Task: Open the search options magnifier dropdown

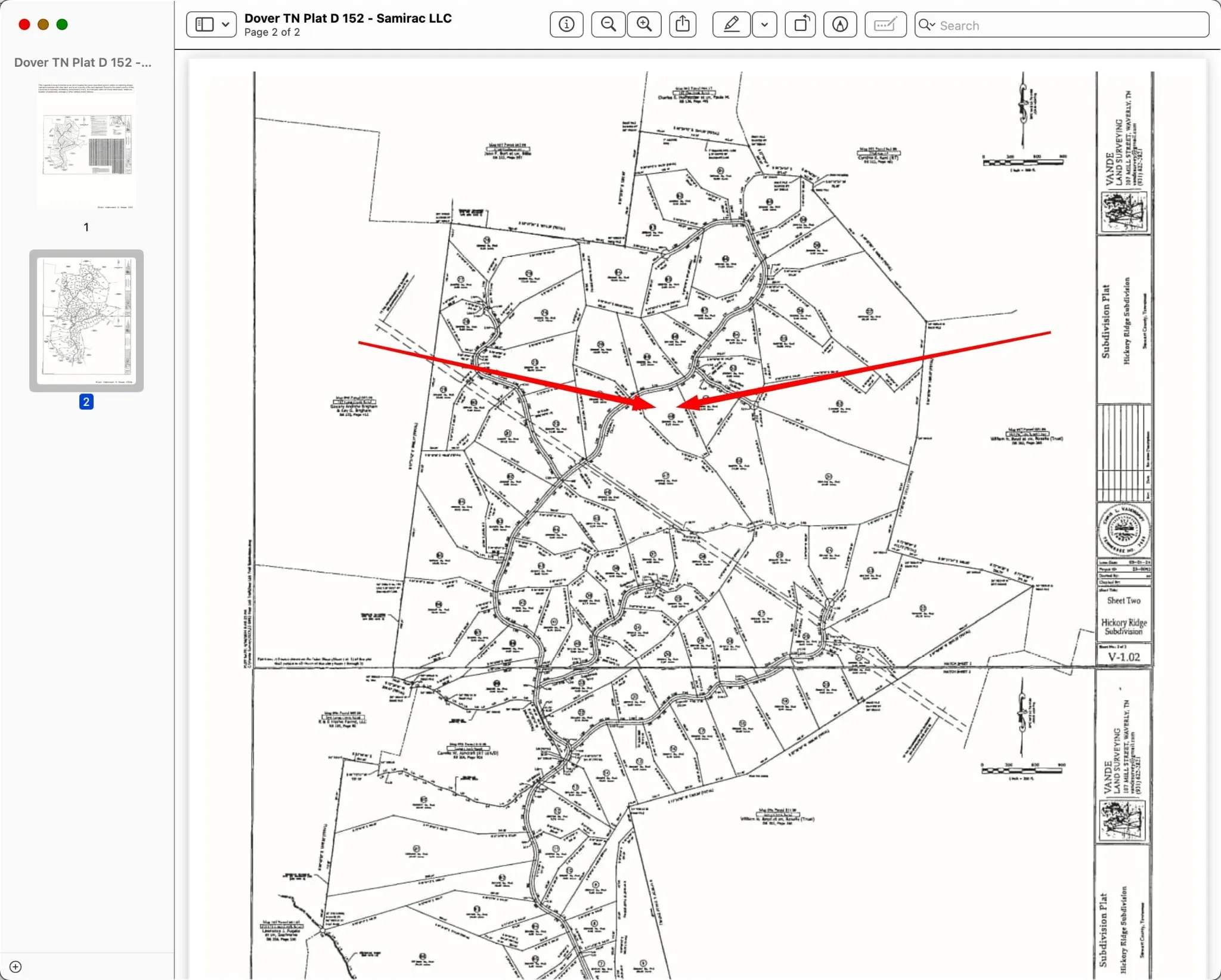Action: coord(927,25)
